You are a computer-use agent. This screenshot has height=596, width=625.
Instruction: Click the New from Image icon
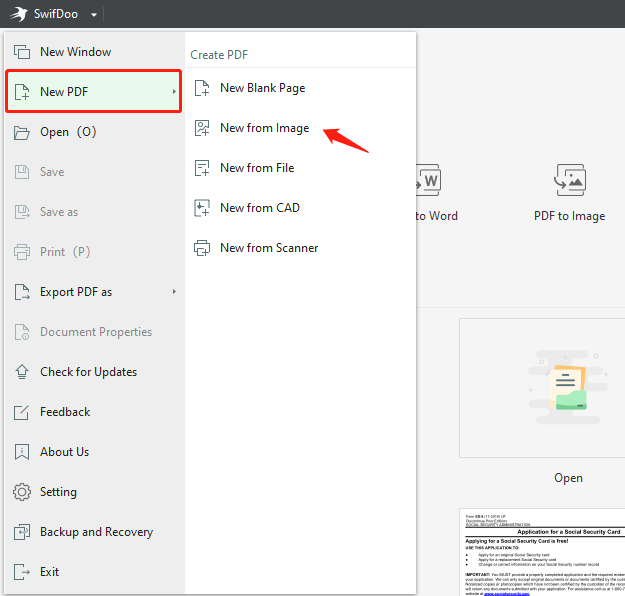pos(202,128)
